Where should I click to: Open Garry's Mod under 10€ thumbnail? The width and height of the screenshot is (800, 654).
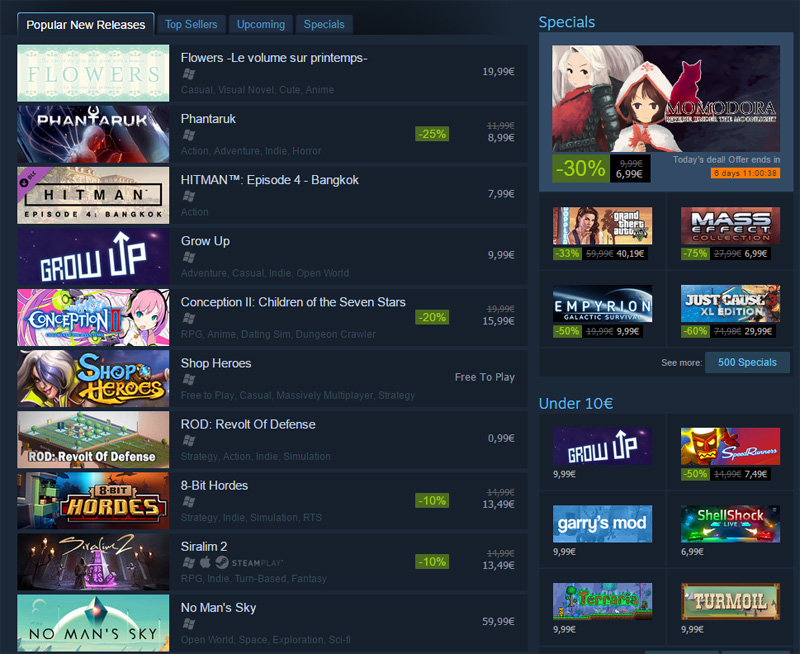point(602,524)
